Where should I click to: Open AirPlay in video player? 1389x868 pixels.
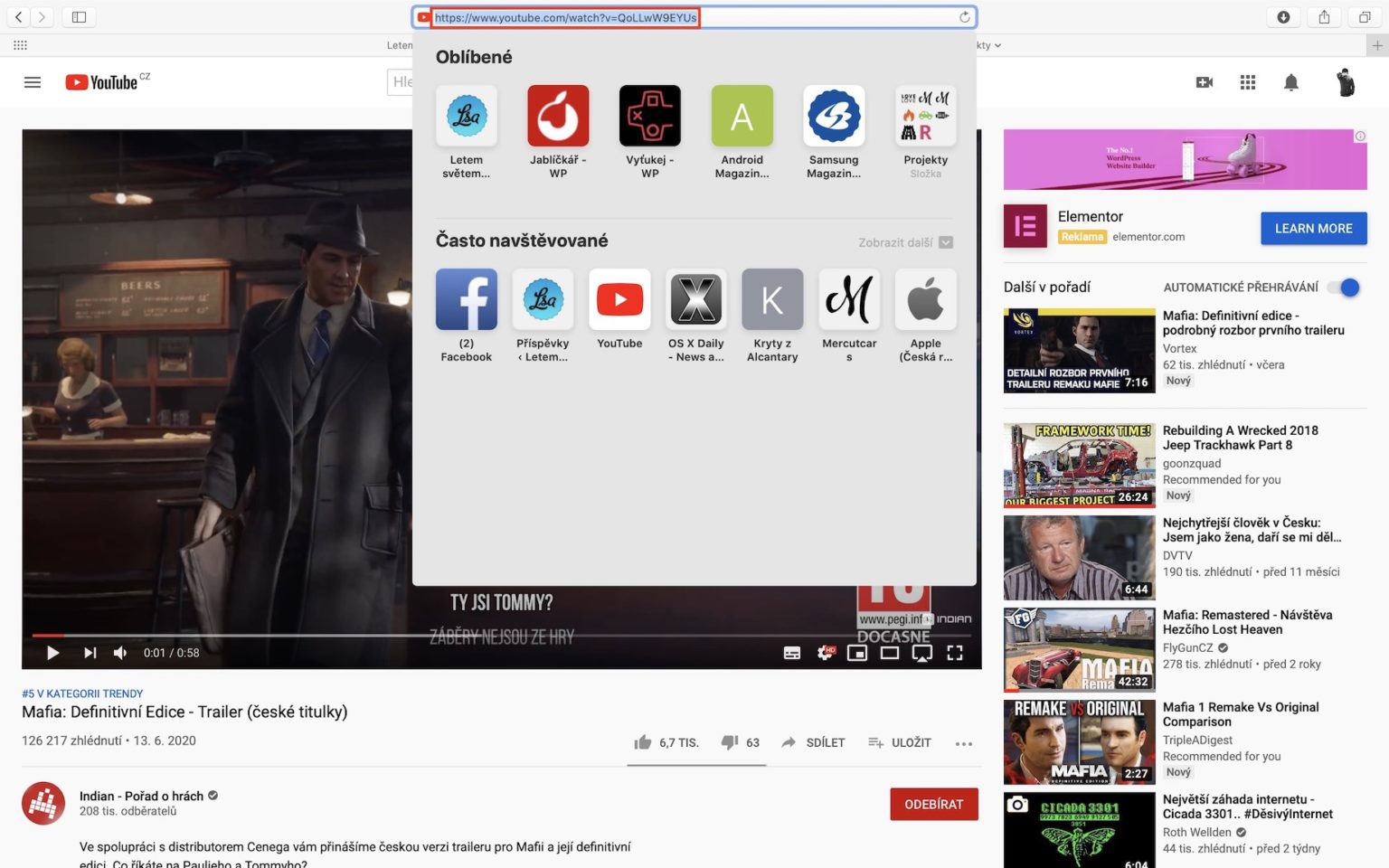(922, 653)
